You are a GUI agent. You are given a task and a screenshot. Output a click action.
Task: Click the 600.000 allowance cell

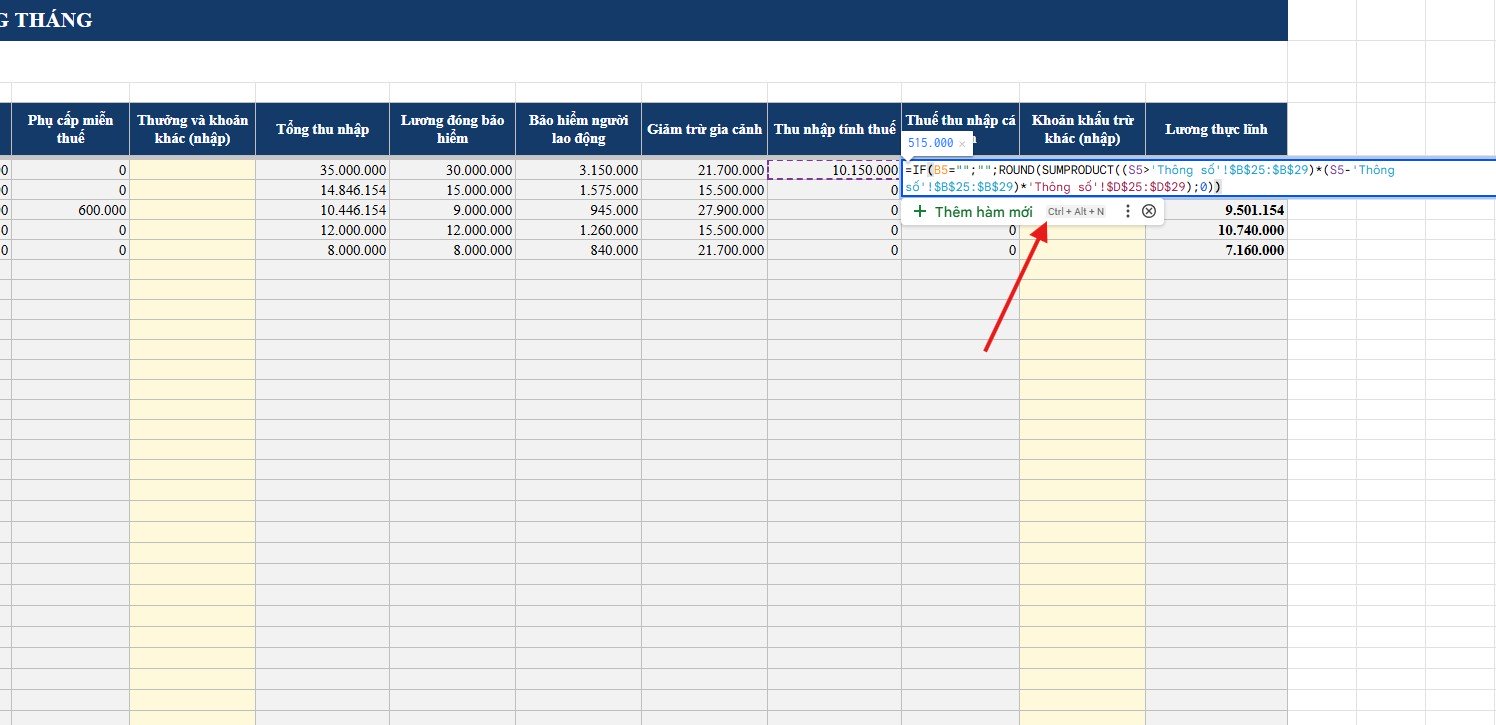[x=71, y=210]
